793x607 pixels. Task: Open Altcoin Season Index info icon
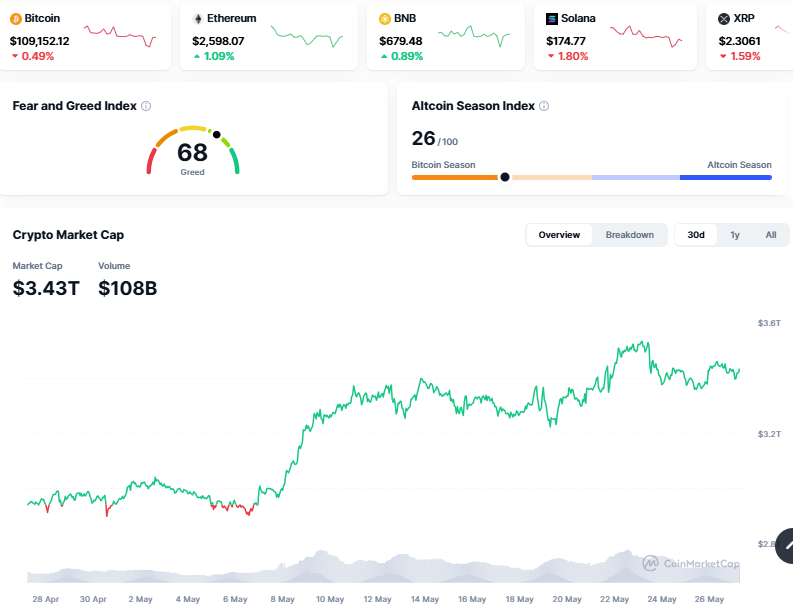[x=544, y=106]
